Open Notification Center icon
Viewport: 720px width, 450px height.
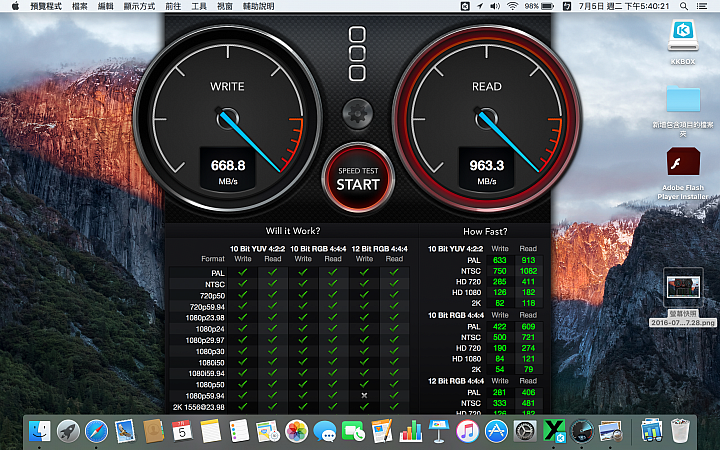(702, 6)
